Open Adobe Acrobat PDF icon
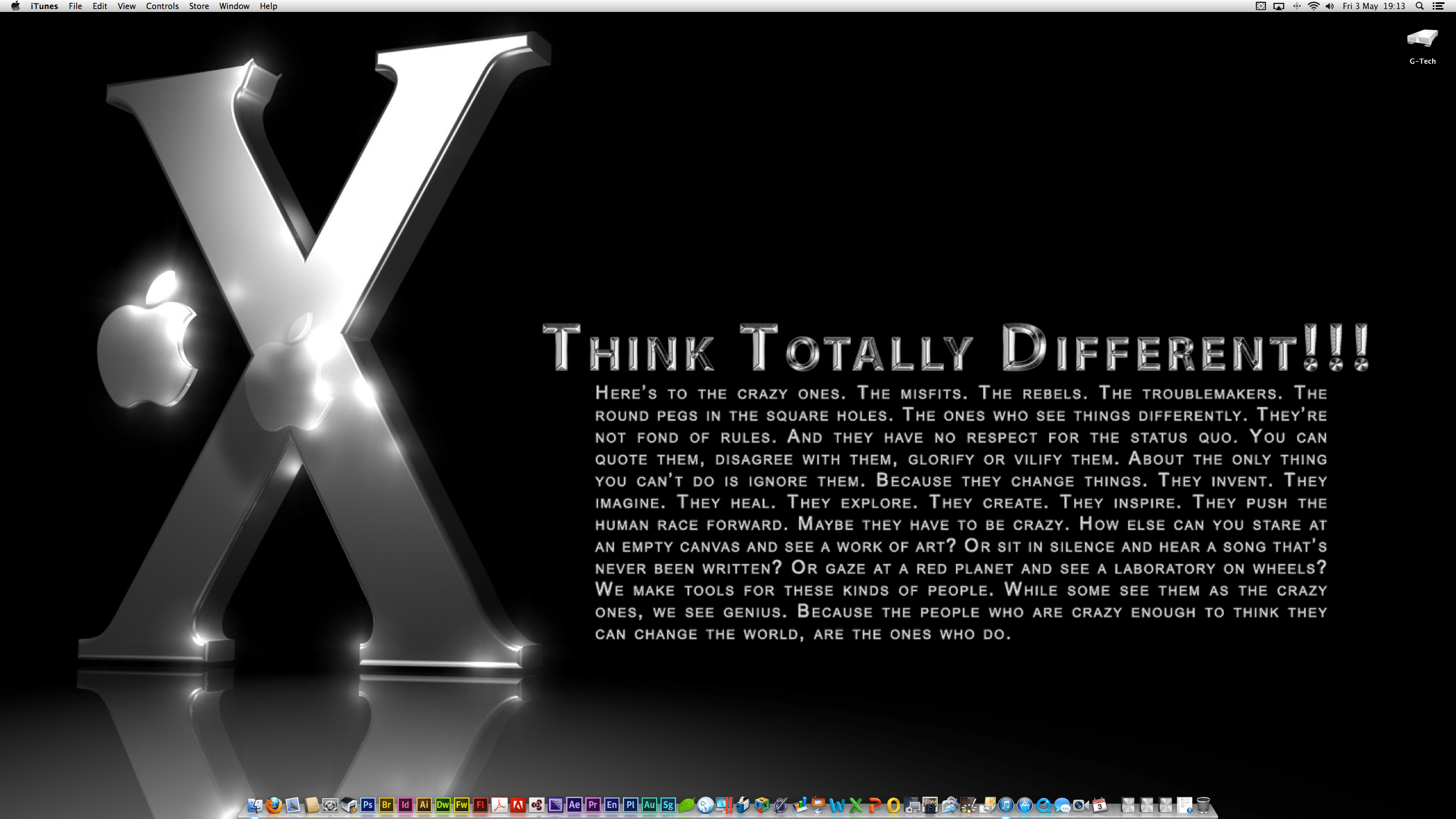1456x819 pixels. point(499,805)
